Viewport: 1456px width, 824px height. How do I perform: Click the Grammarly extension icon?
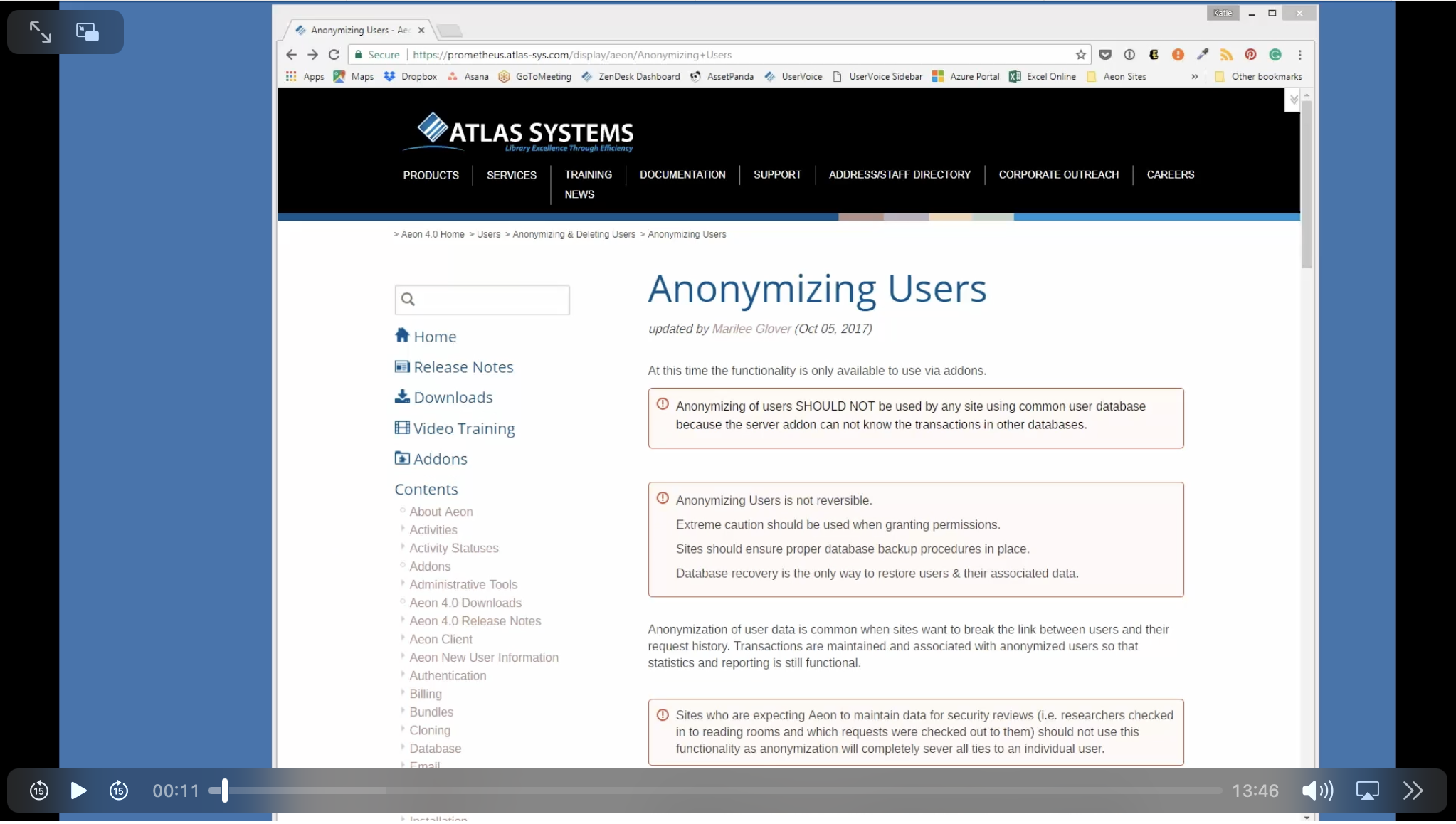tap(1275, 54)
